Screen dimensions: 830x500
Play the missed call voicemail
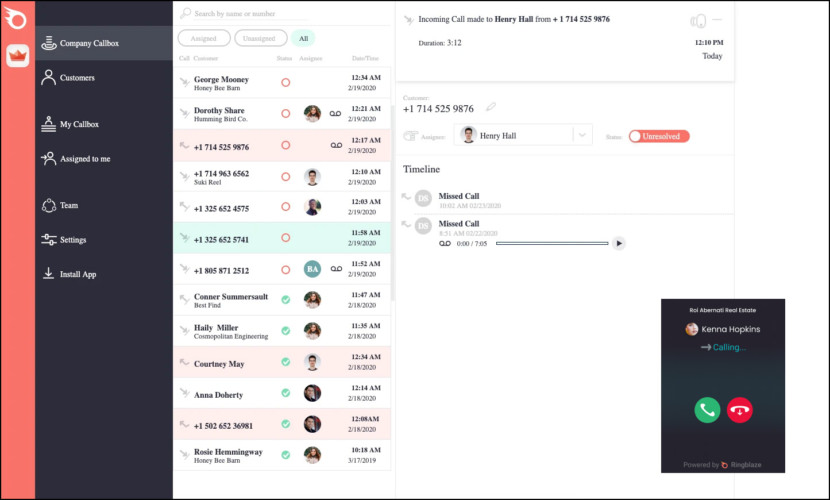(618, 243)
